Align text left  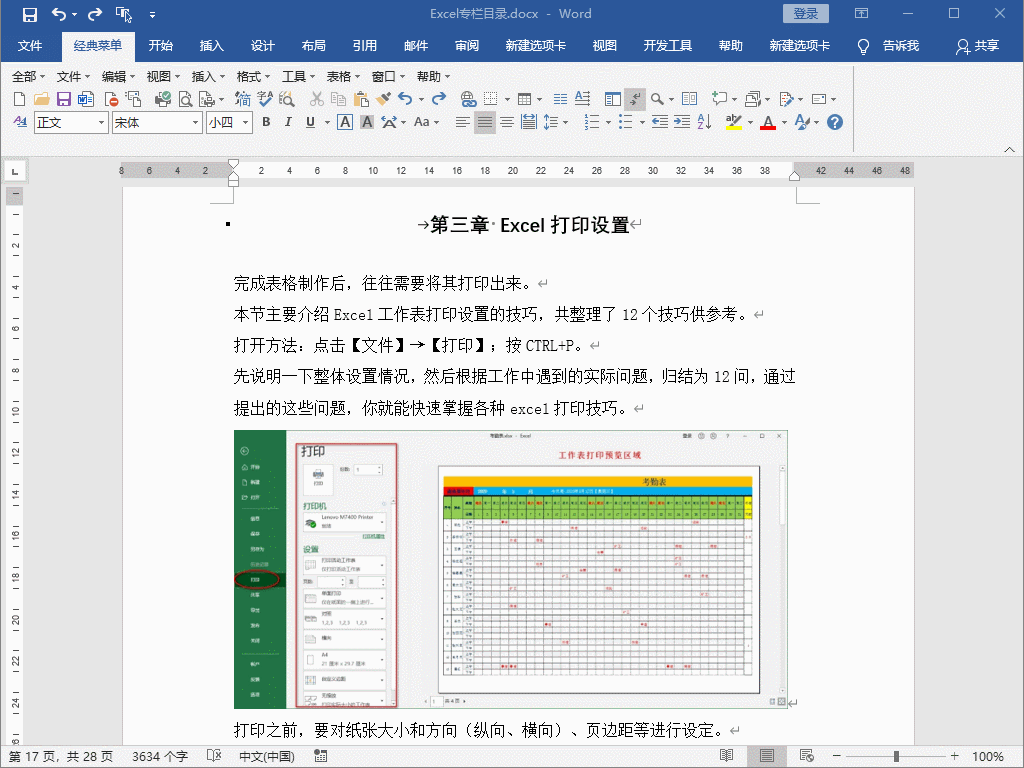[462, 122]
